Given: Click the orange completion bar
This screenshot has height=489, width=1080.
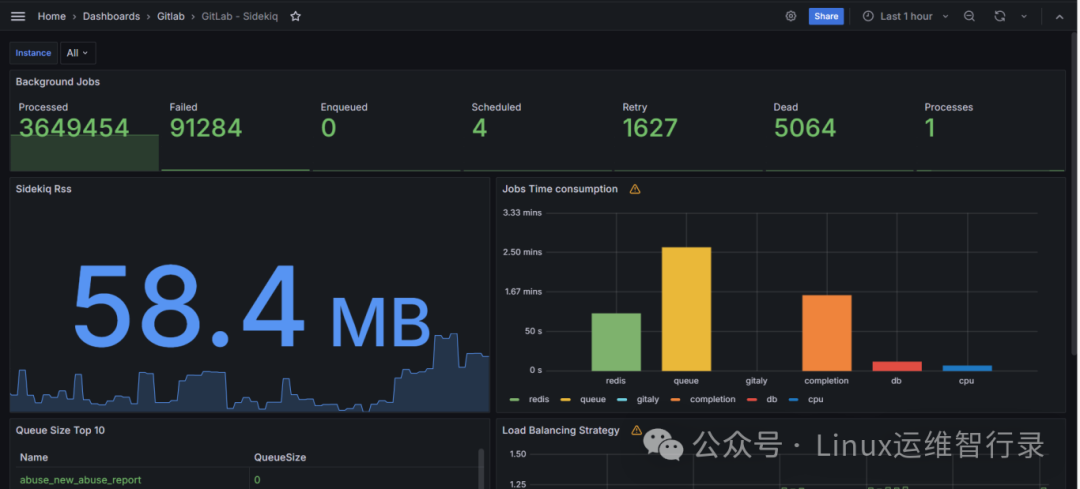Looking at the screenshot, I should (827, 333).
